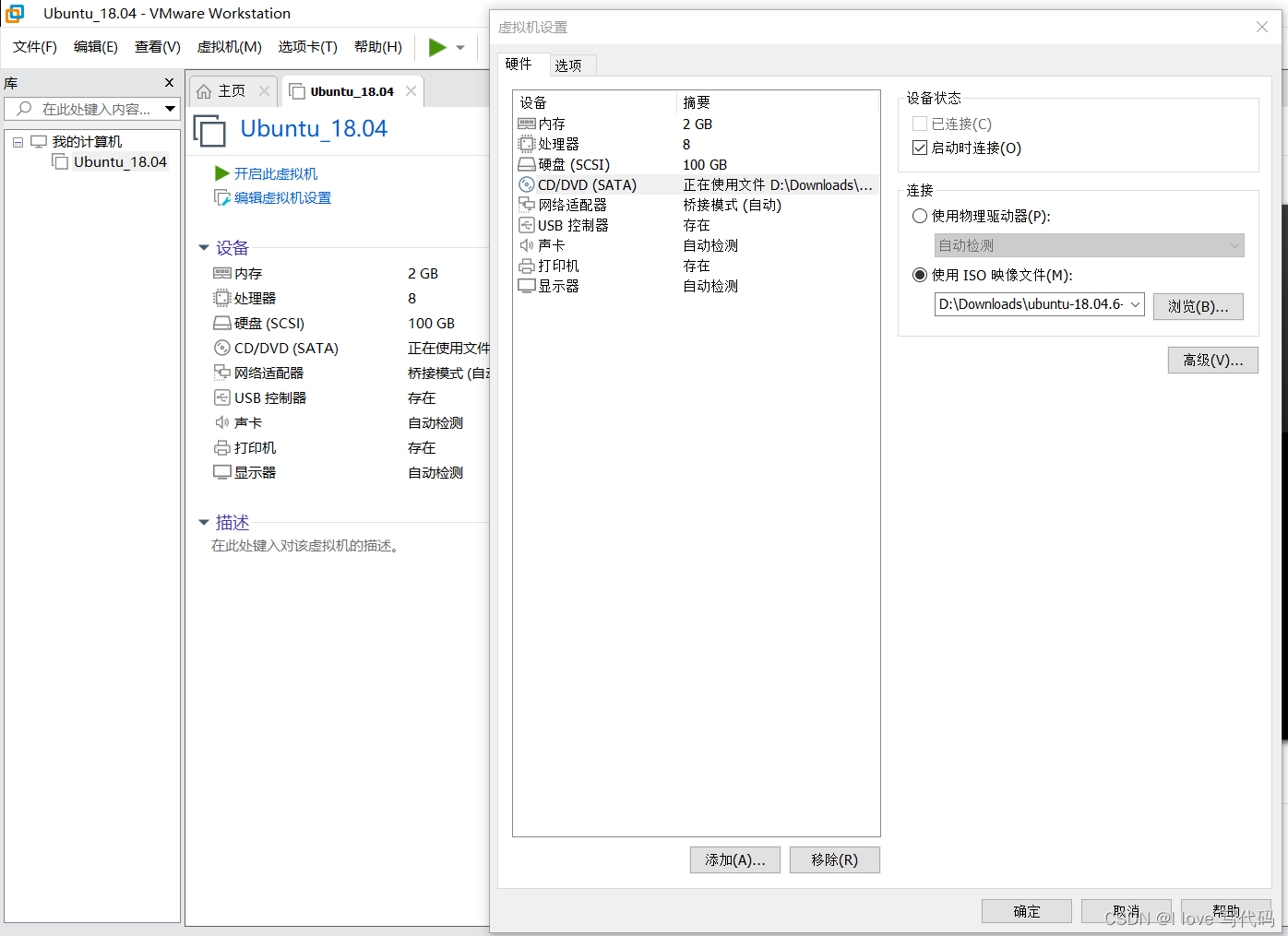Click the VMware Workstation logo icon
Screen dimensions: 1288x936
15,14
